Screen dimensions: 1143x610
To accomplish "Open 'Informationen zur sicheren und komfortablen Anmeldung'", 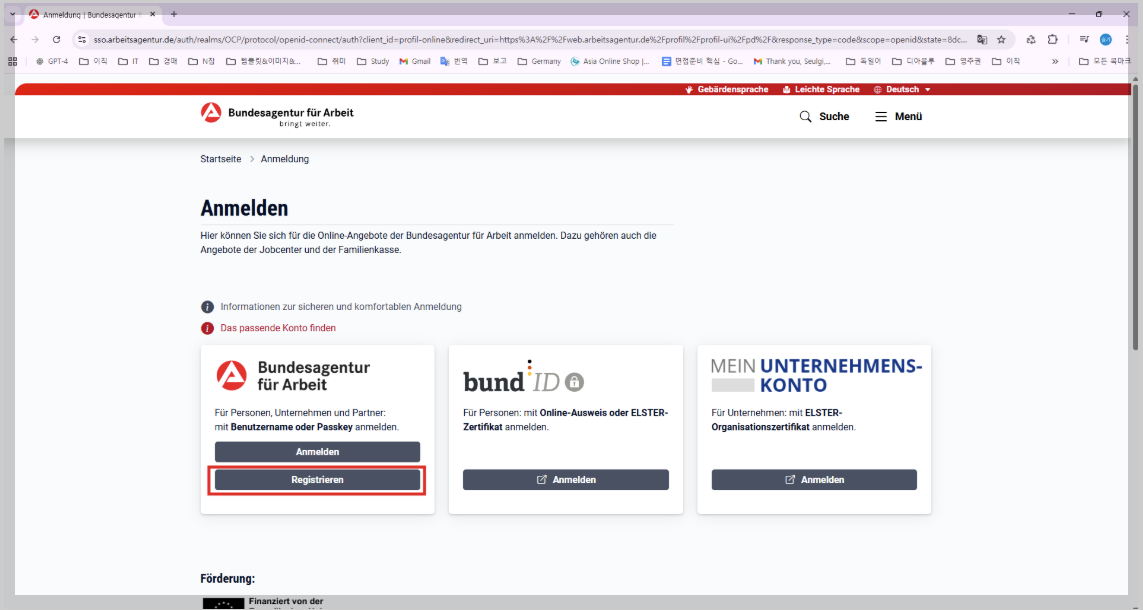I will [x=340, y=307].
